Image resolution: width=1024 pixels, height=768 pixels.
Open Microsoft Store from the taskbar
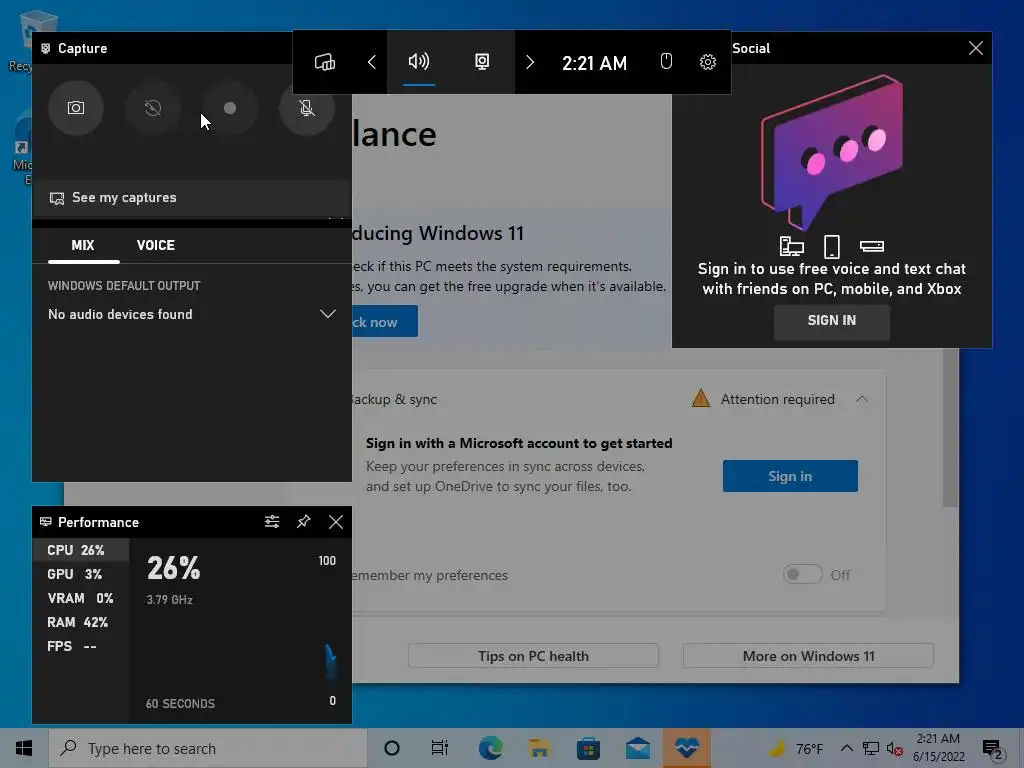click(588, 748)
